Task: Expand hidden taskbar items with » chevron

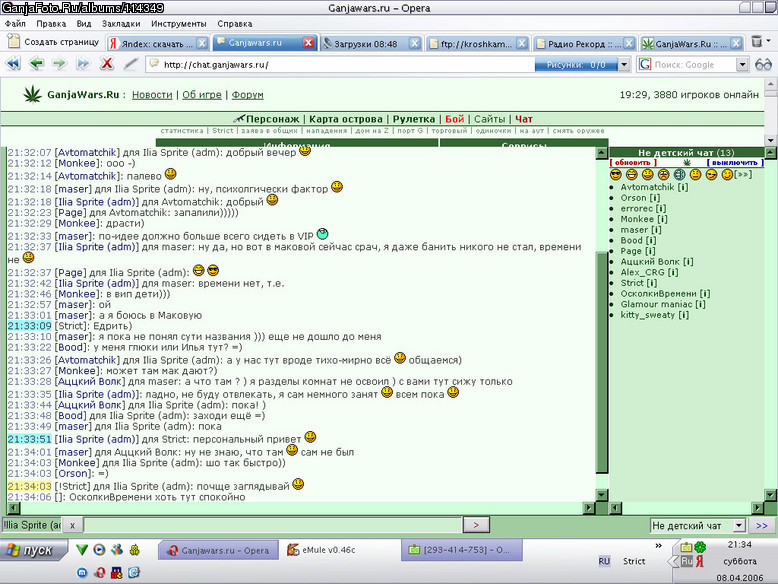Action: point(658,546)
